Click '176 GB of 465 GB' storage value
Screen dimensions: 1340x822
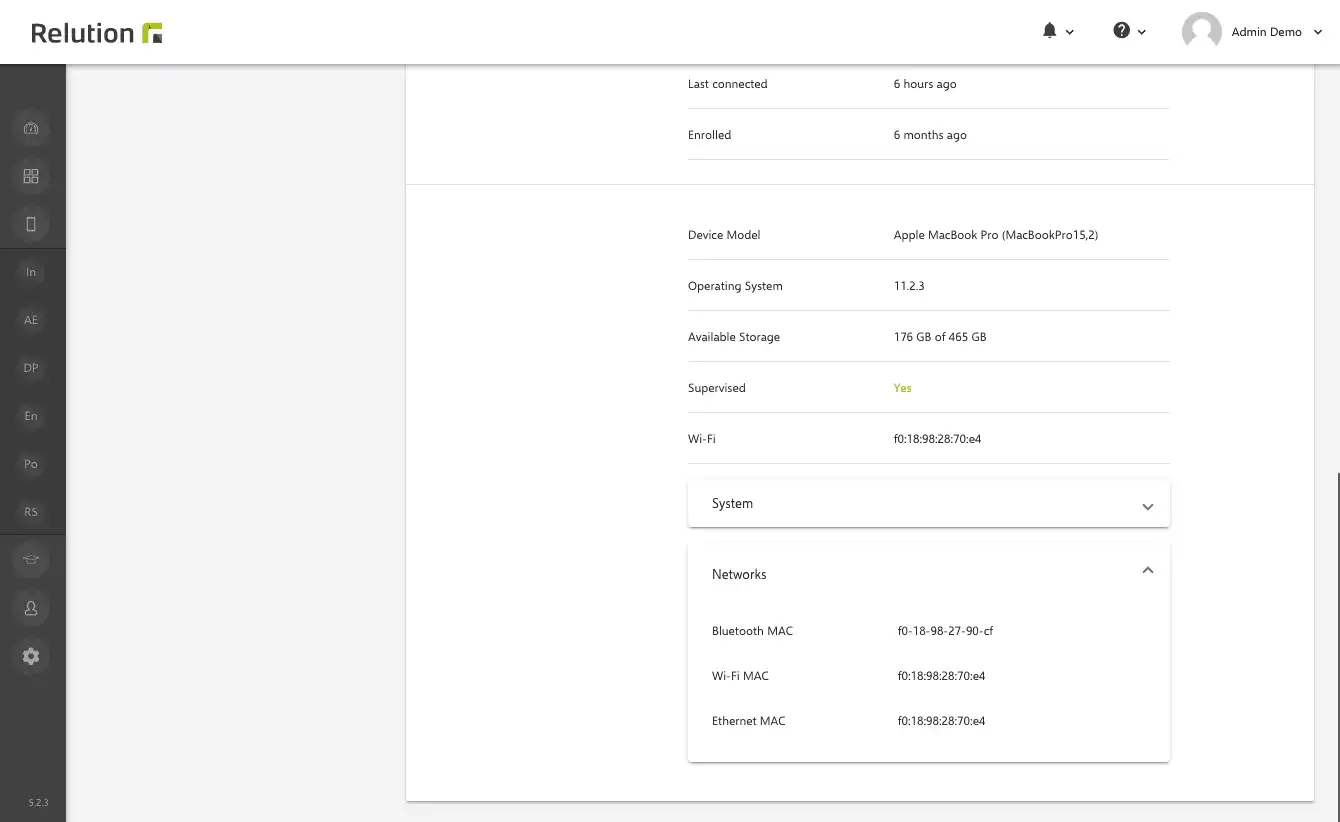click(x=940, y=337)
